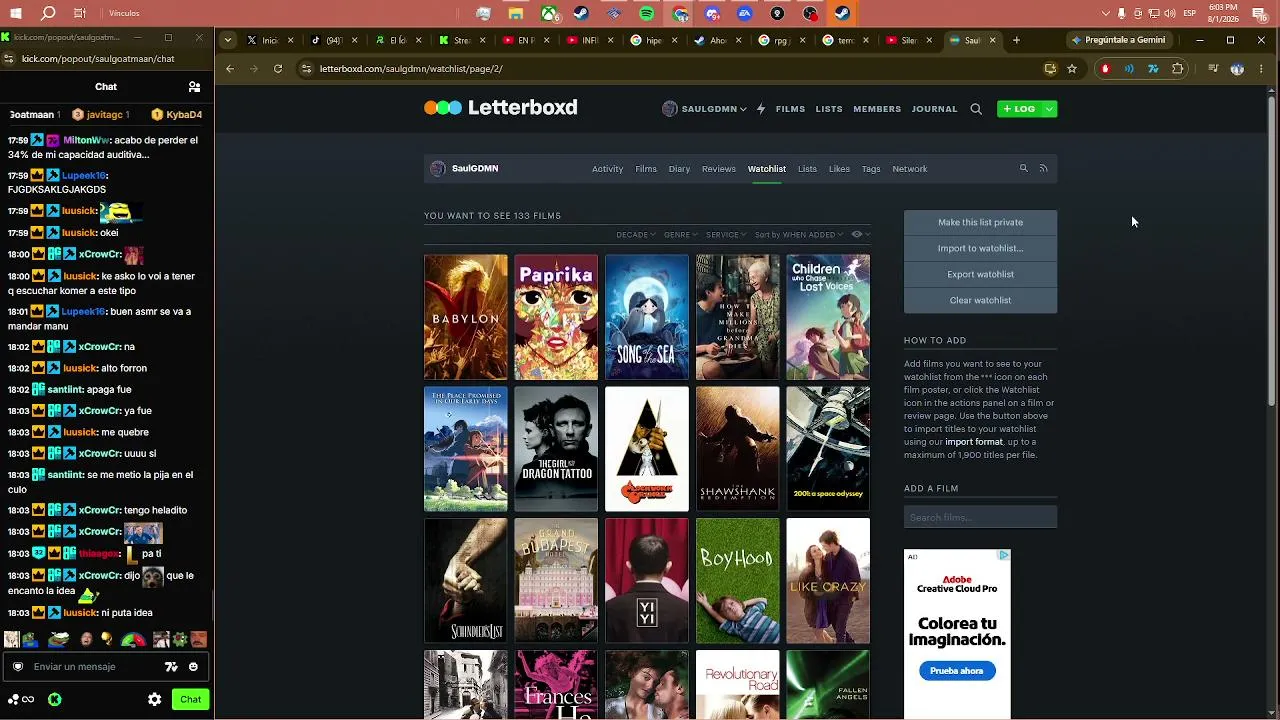Reload the Letterboxd page
This screenshot has height=720, width=1280.
[x=278, y=69]
